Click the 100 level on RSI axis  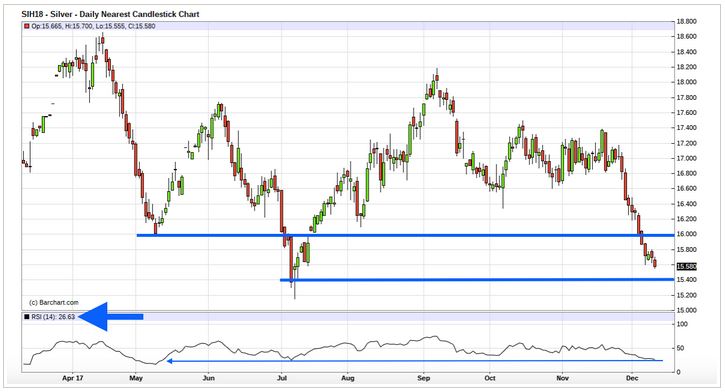(682, 324)
